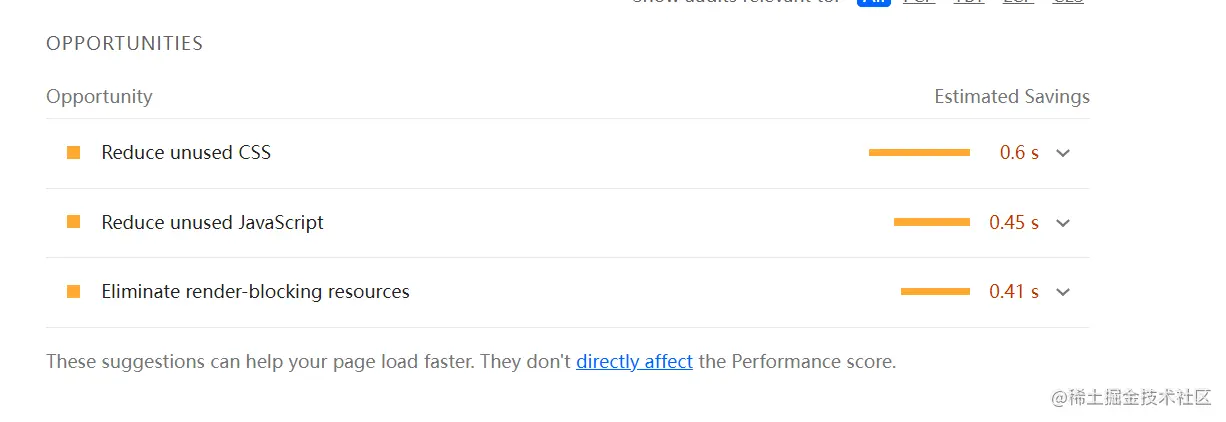
Task: Click the Estimated Savings column header
Action: pyautogui.click(x=1011, y=97)
